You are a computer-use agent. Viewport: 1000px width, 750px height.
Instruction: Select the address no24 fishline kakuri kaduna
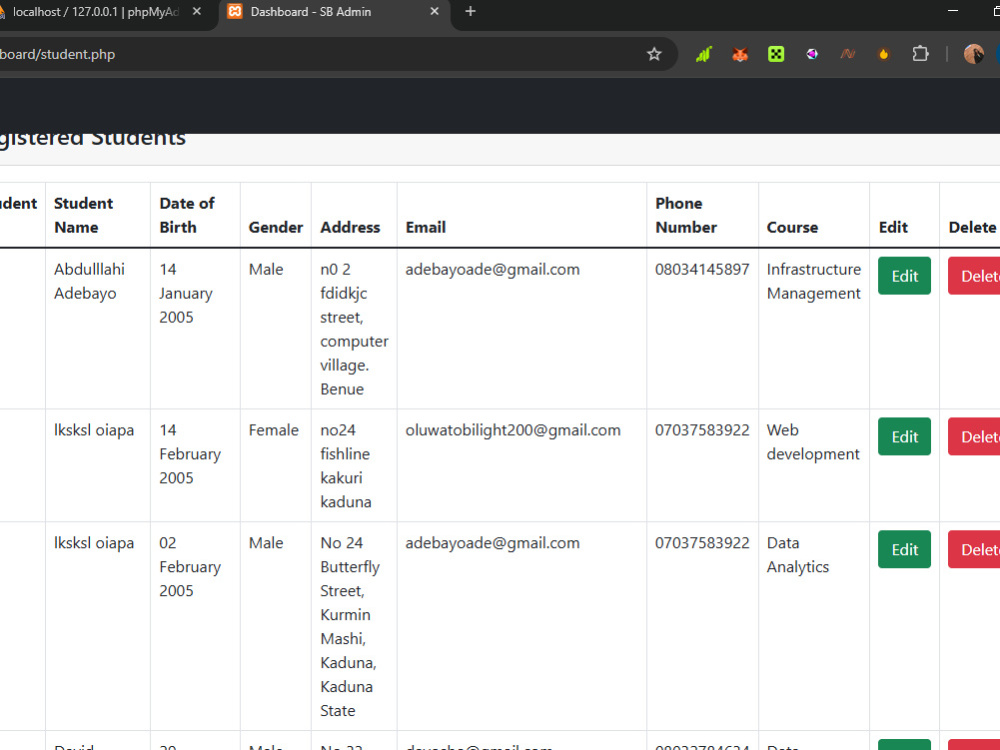346,466
